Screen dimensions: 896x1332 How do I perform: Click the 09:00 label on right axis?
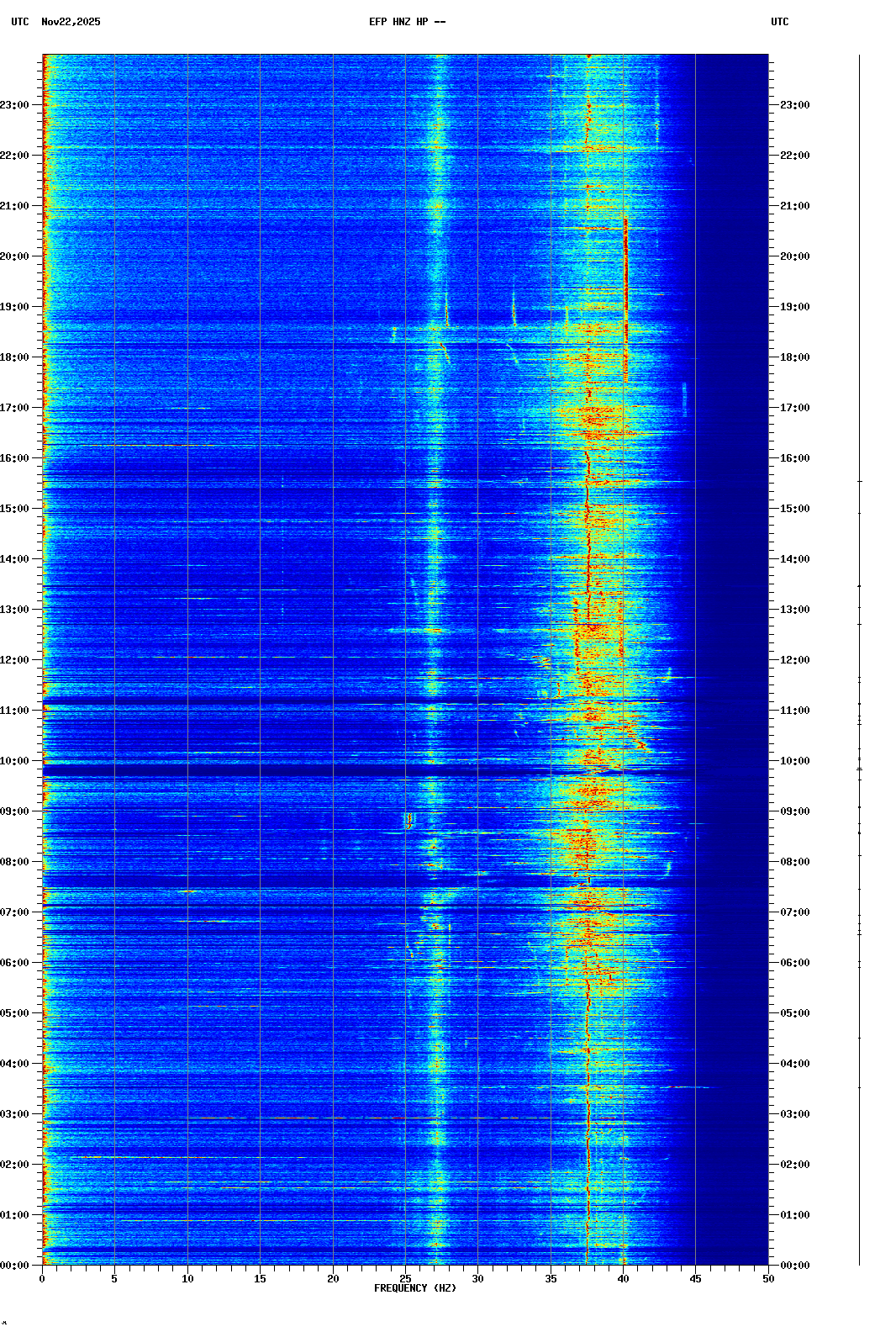pos(794,811)
